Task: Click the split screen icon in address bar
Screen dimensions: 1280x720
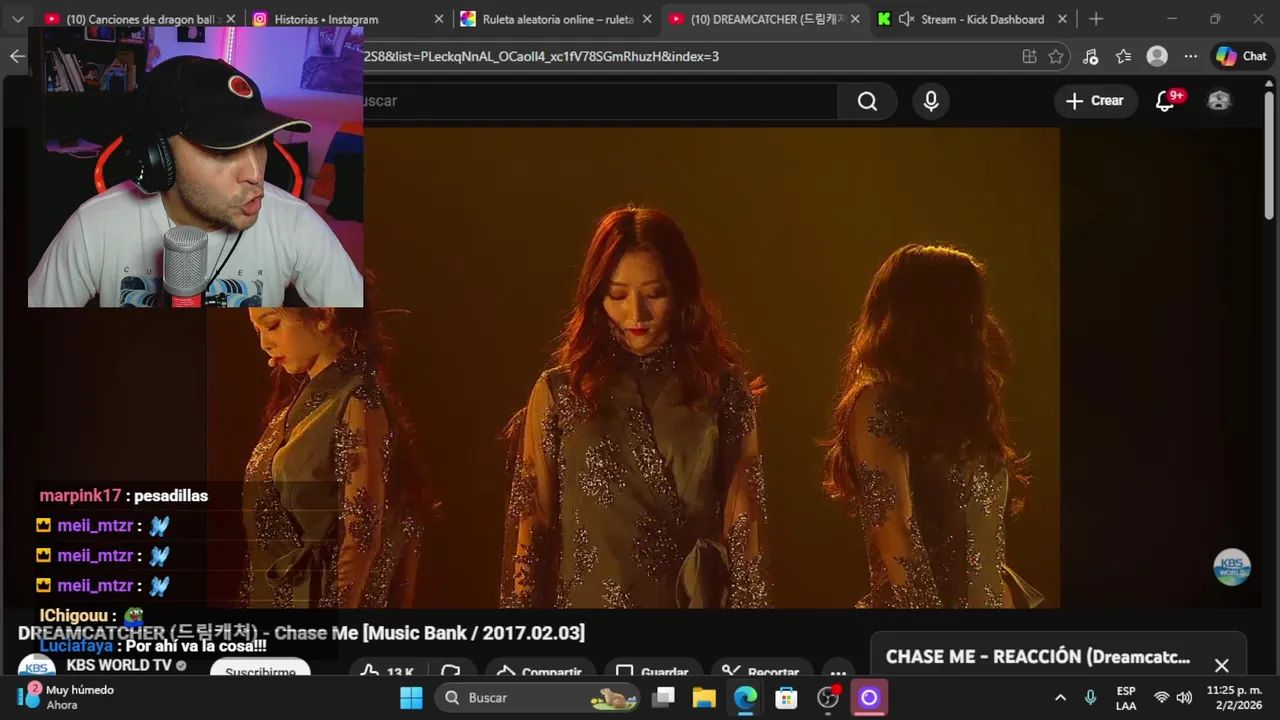Action: point(1029,57)
